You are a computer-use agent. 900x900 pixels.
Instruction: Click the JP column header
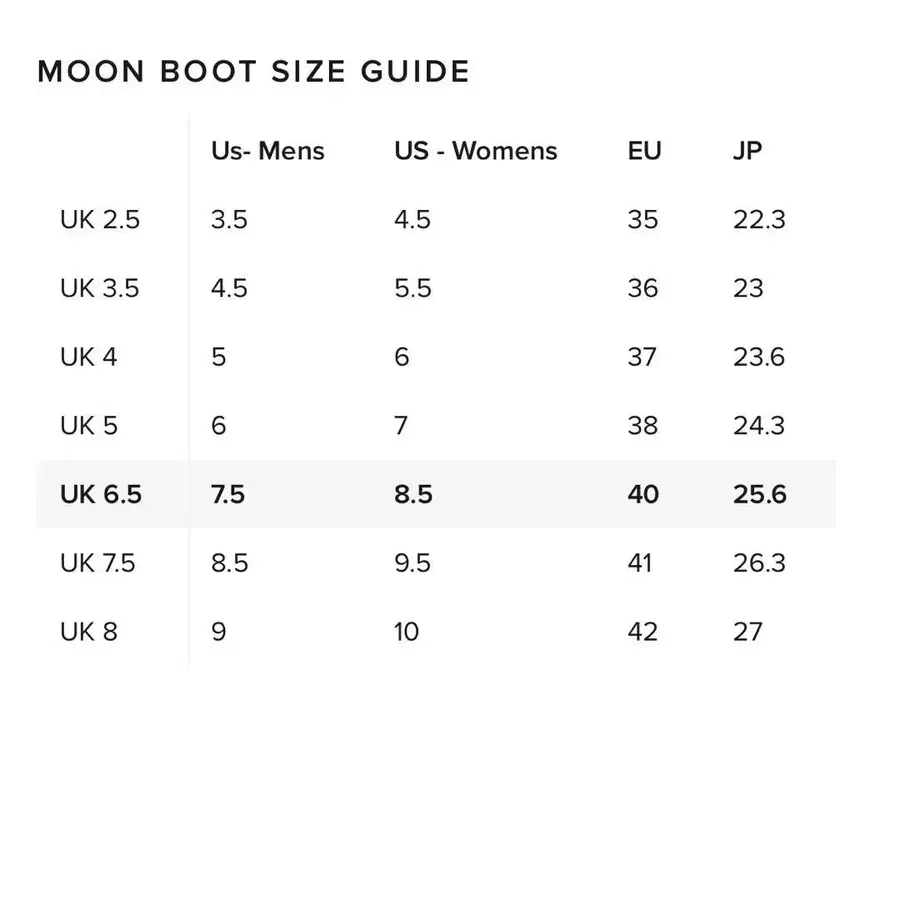[747, 151]
